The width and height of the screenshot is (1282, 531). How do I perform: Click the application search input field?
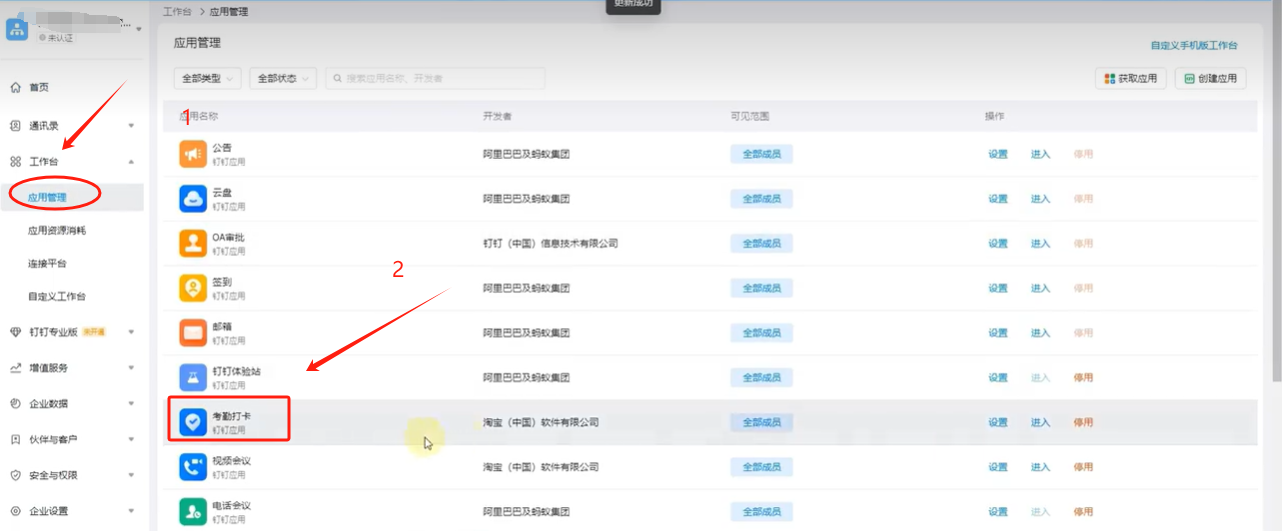440,78
